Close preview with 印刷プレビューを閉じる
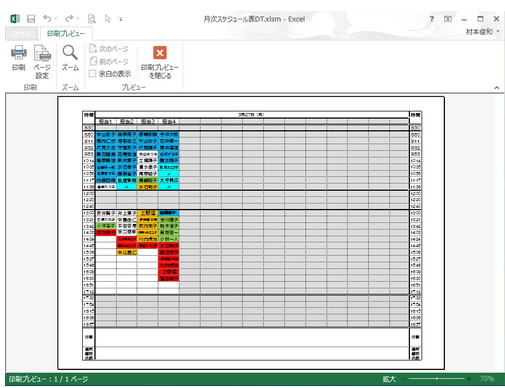Viewport: 505px width, 388px height. (x=160, y=63)
